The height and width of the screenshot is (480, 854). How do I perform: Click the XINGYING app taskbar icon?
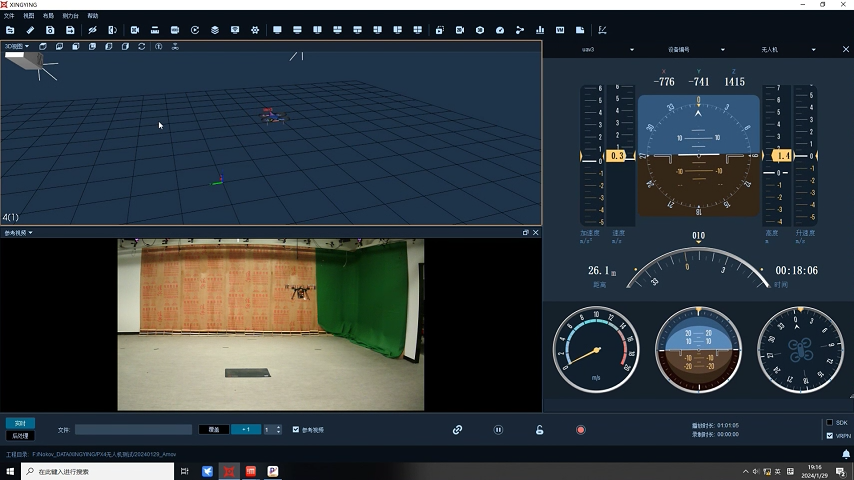(x=229, y=471)
